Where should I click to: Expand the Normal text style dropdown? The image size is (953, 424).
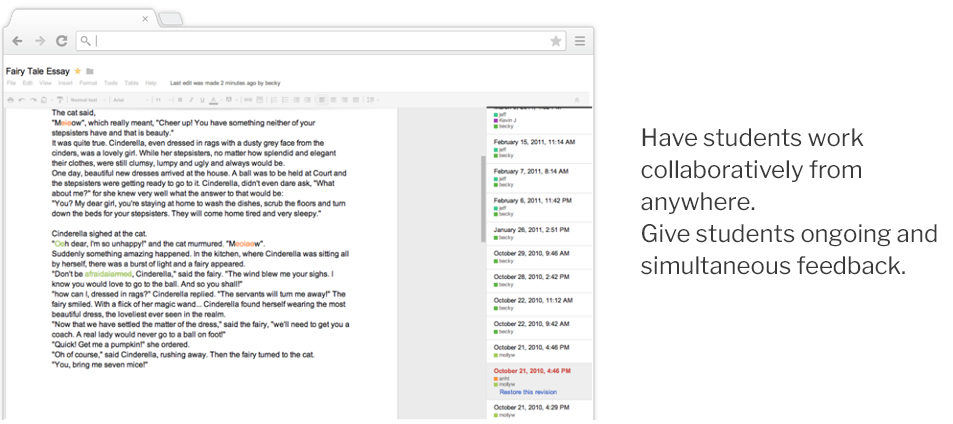(83, 100)
